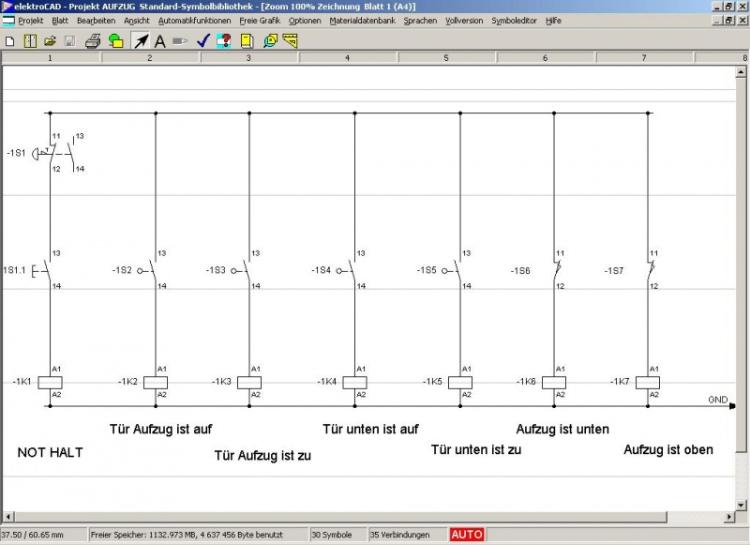
Task: Click the open folder toolbar icon
Action: (49, 41)
